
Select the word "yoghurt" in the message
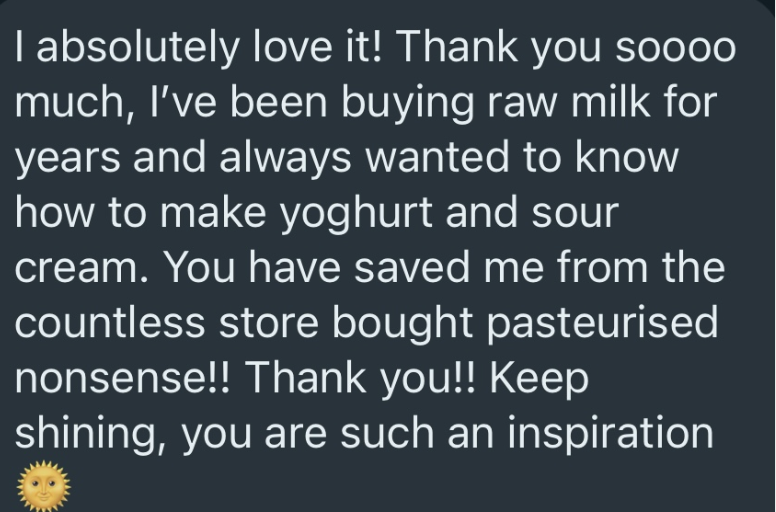[x=356, y=215]
